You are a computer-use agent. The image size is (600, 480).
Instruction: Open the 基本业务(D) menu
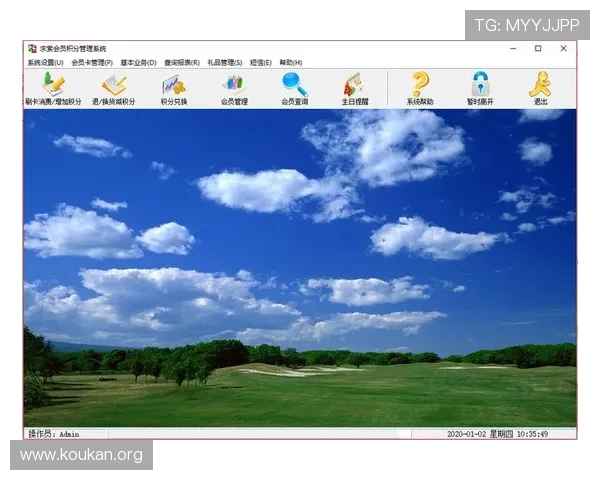pos(139,62)
